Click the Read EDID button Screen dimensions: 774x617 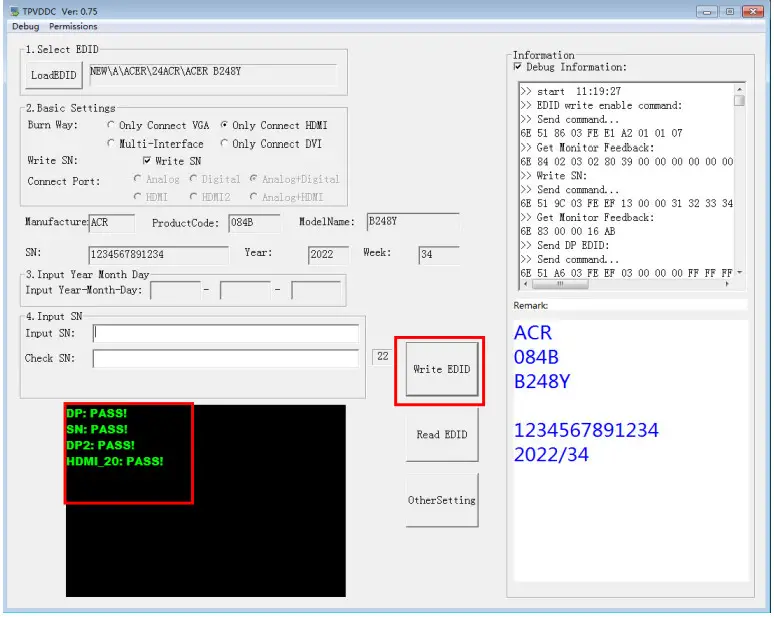(x=442, y=435)
